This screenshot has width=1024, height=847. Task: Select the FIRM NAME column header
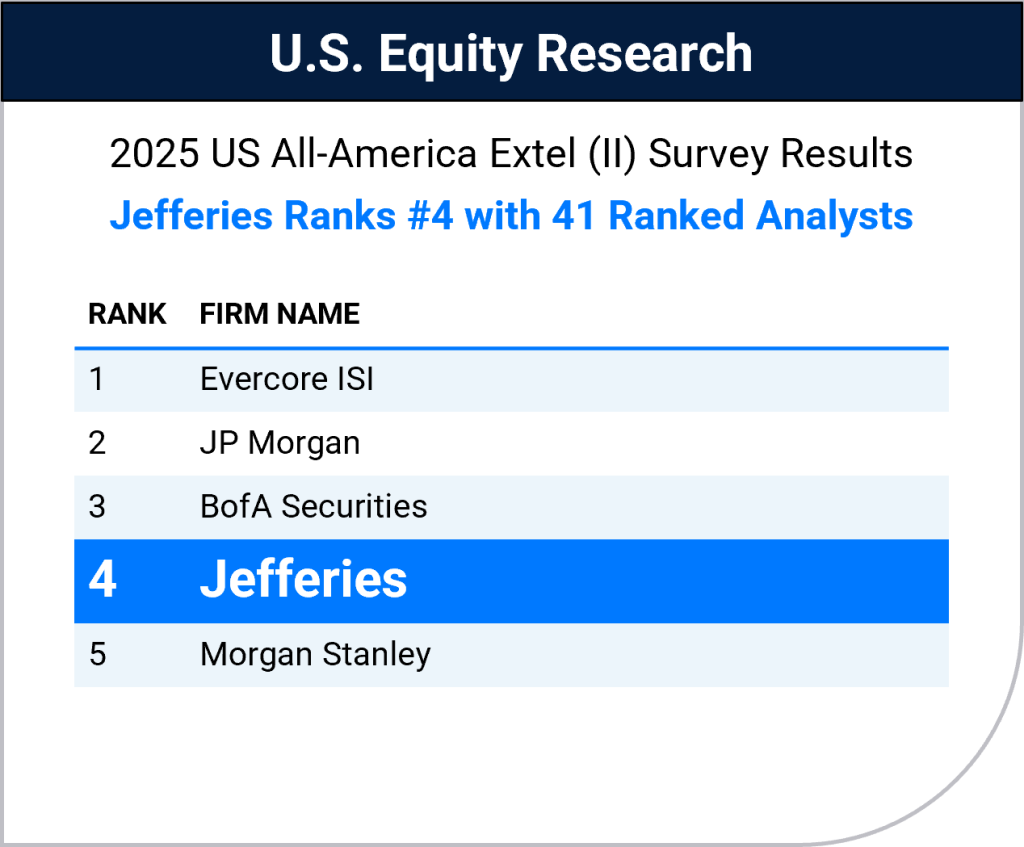coord(279,314)
